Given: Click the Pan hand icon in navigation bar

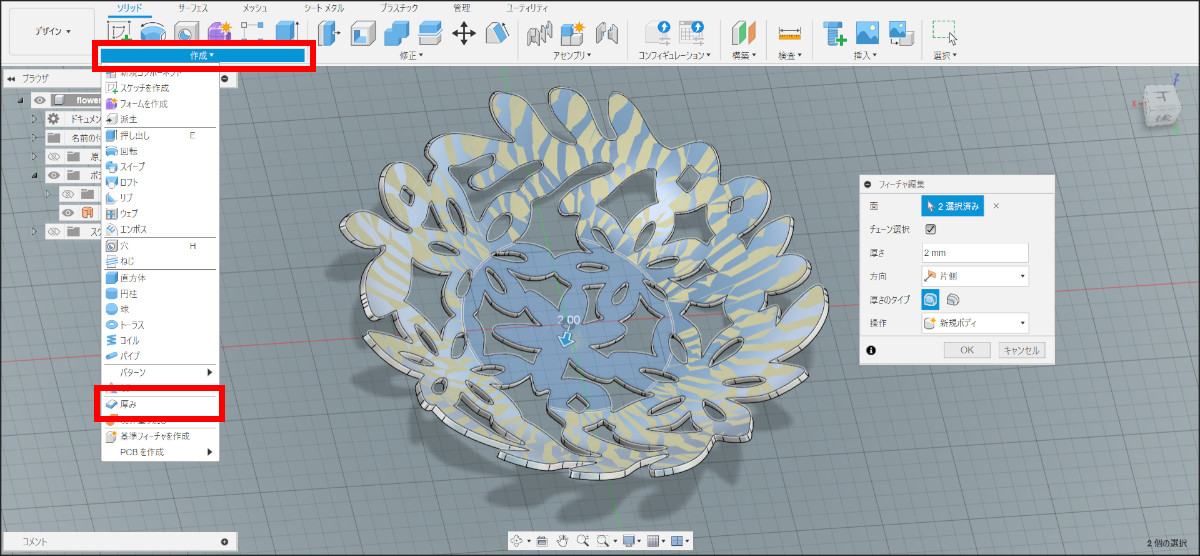Looking at the screenshot, I should pos(562,540).
